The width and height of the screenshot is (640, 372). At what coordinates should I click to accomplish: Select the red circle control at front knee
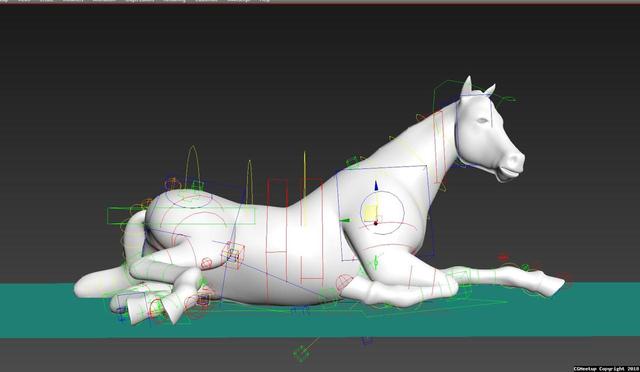click(x=344, y=282)
